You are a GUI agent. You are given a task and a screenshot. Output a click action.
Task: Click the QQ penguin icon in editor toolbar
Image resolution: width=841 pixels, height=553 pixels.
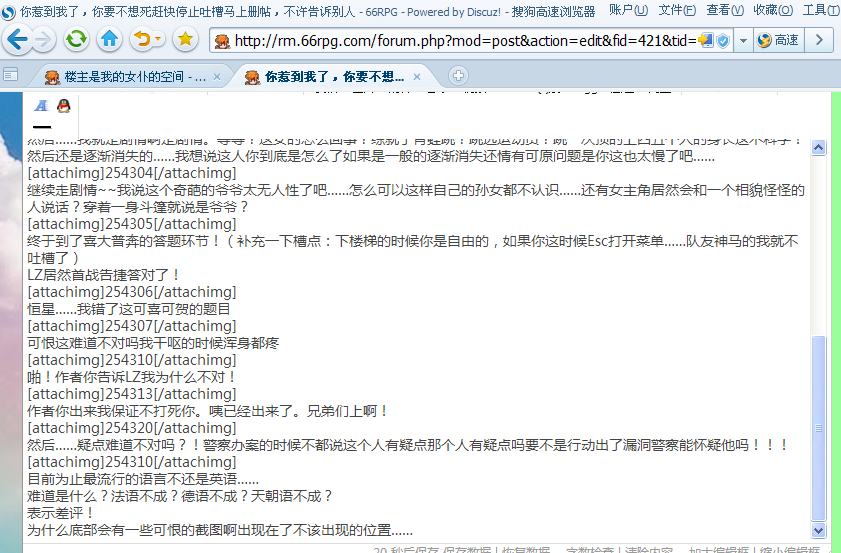click(64, 106)
